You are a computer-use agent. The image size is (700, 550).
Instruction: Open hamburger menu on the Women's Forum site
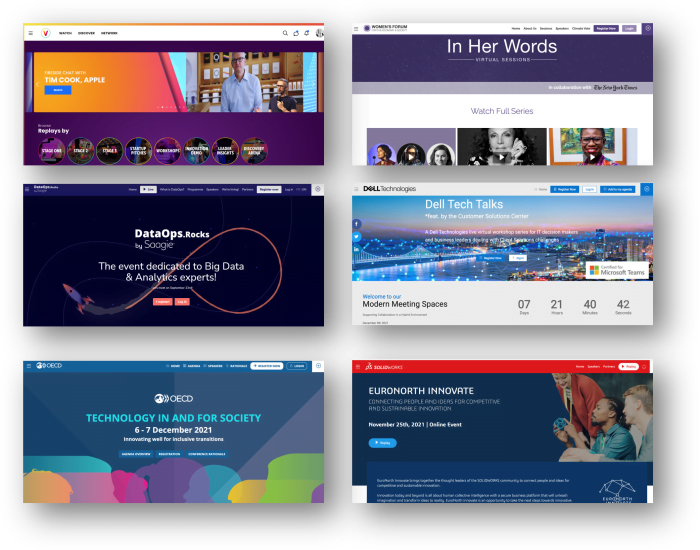pos(356,29)
